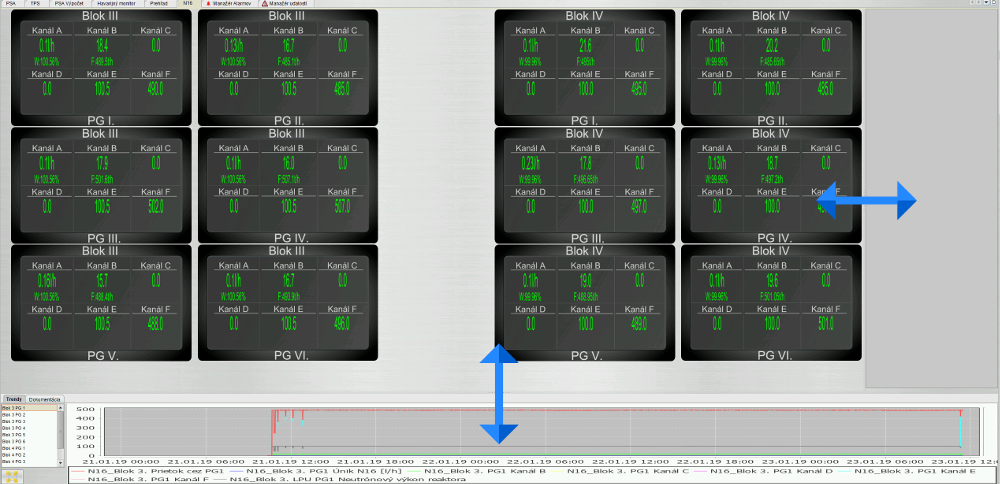The height and width of the screenshot is (484, 1000).
Task: Select the Trendy tab
Action: (14, 399)
